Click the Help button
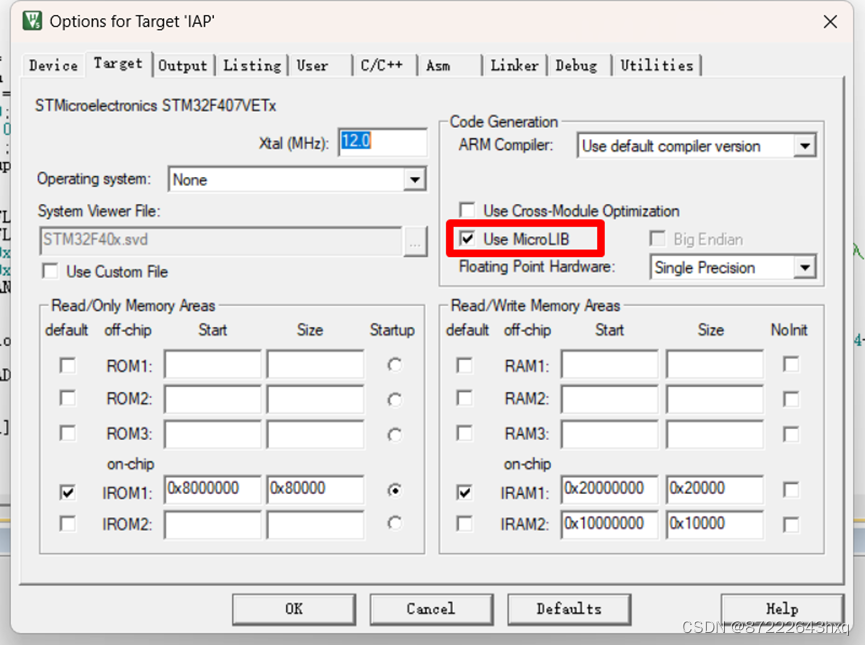Screen dimensions: 865x645 coord(782,608)
